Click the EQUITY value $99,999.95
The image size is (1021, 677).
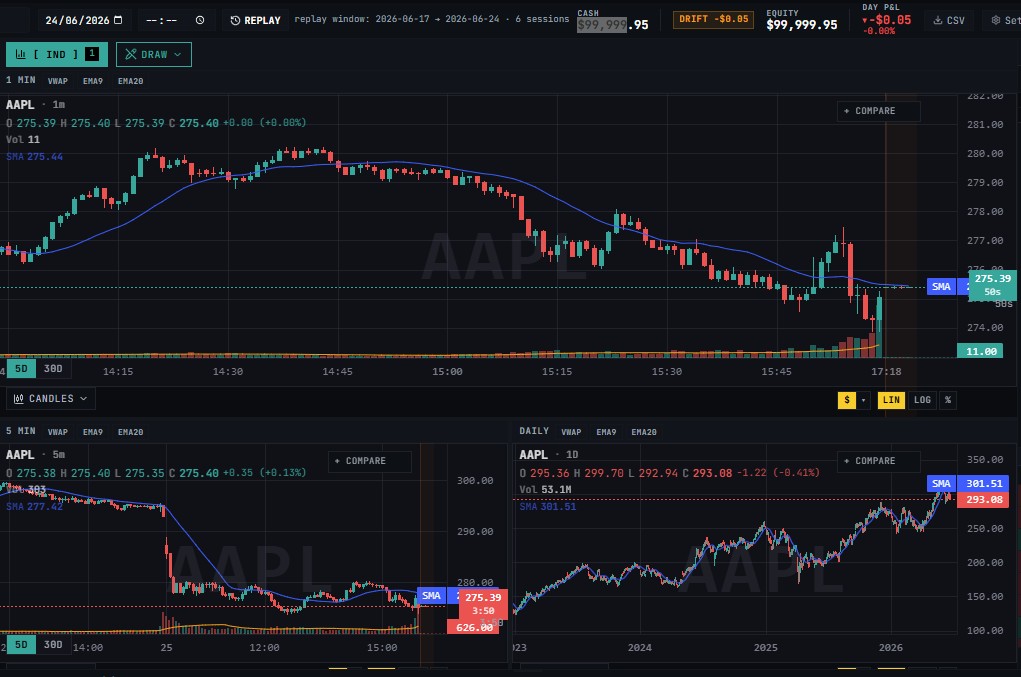tap(802, 25)
